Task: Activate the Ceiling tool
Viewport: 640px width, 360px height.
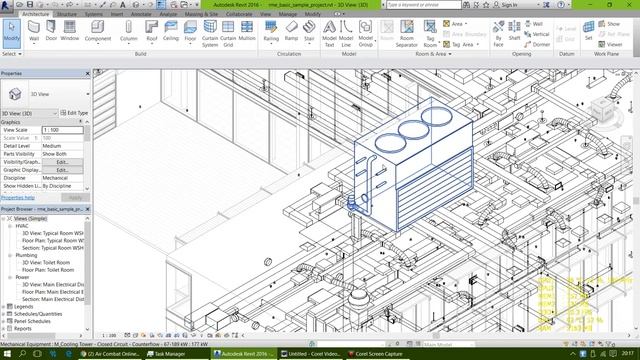Action: click(x=171, y=31)
